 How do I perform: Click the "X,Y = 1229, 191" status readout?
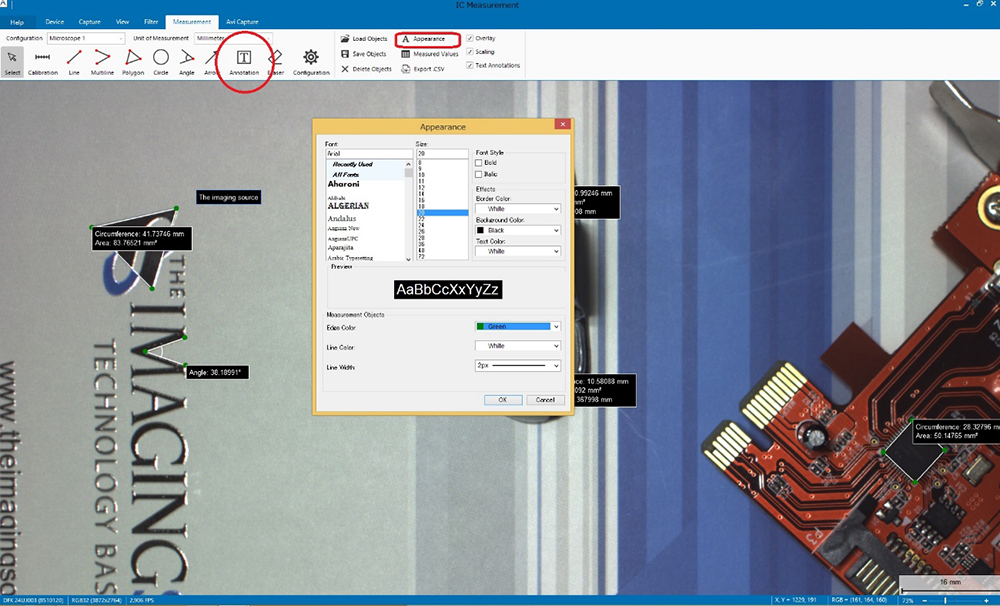pyautogui.click(x=795, y=600)
